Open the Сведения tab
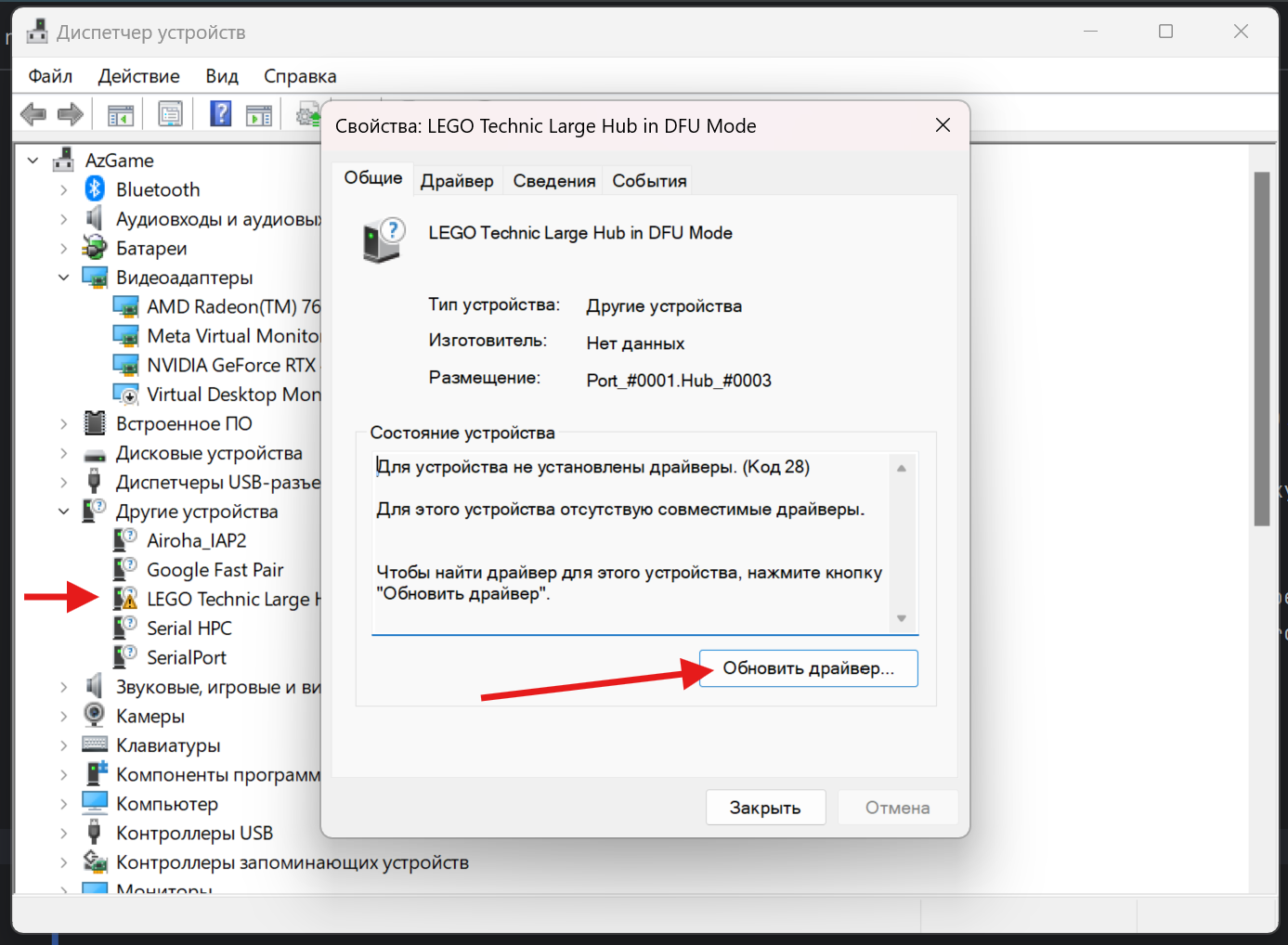 [x=553, y=181]
